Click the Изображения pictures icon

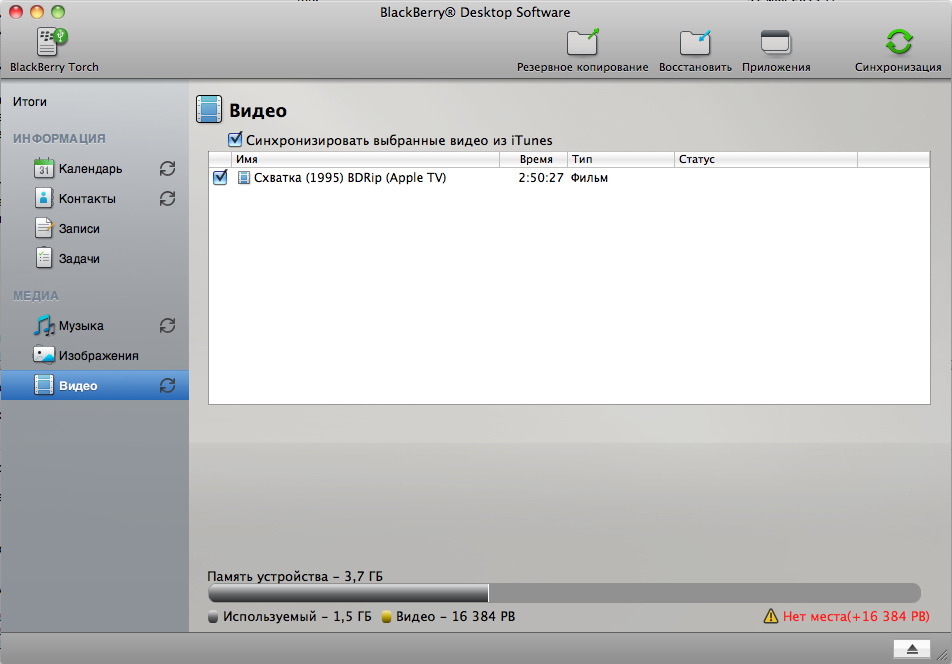[44, 355]
